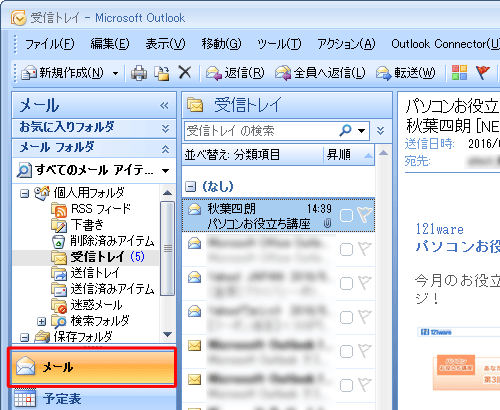Open the 表示(V) menu
The height and width of the screenshot is (410, 500).
(165, 44)
